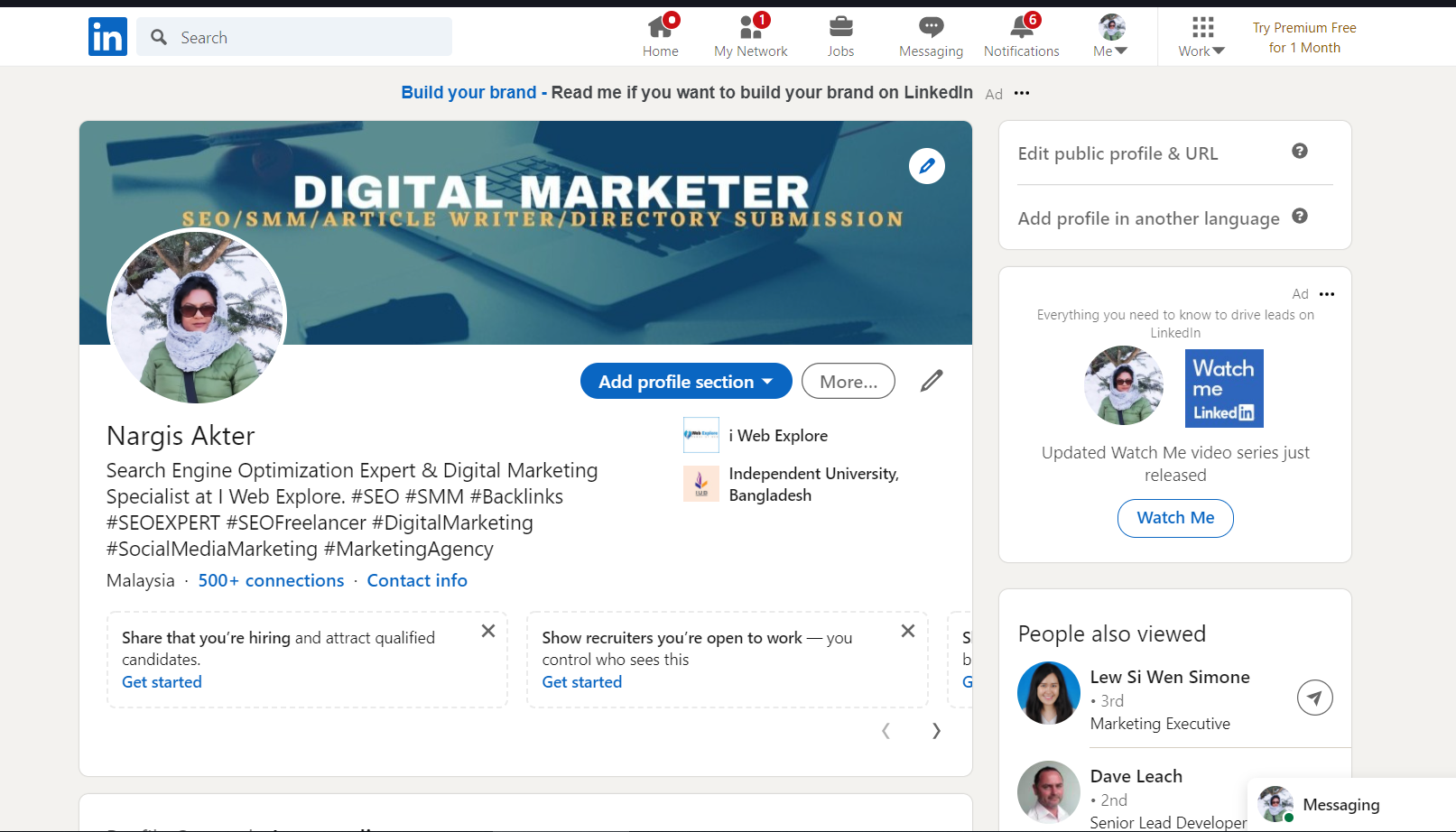Screen dimensions: 1456x832
Task: Expand the Me account dropdown
Action: pyautogui.click(x=1110, y=37)
